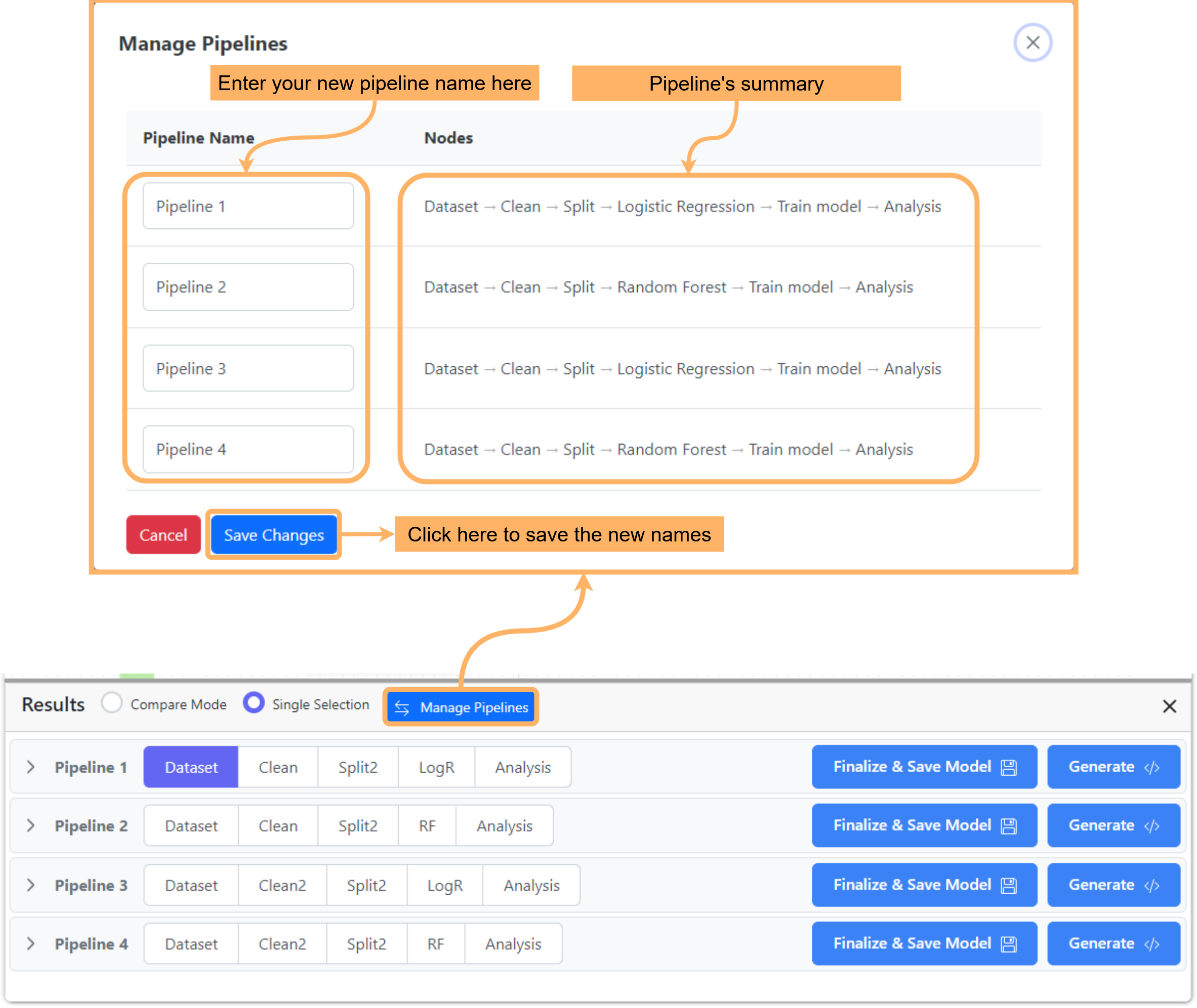This screenshot has width=1197, height=1008.
Task: Expand Pipeline 1 row chevron
Action: (31, 767)
